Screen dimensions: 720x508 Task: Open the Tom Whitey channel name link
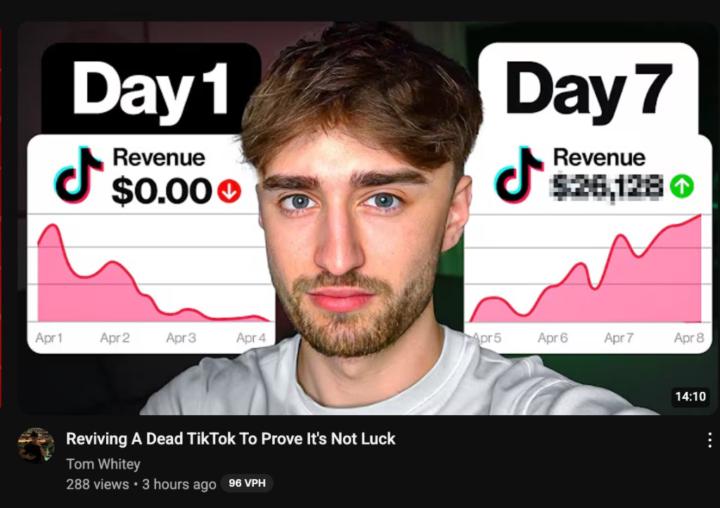[x=103, y=464]
